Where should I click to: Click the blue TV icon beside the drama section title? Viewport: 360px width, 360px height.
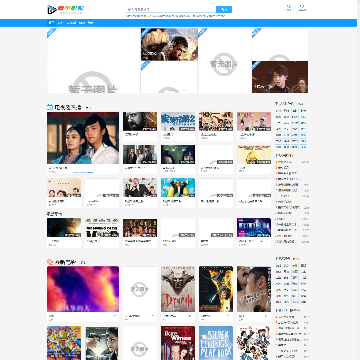[x=50, y=107]
